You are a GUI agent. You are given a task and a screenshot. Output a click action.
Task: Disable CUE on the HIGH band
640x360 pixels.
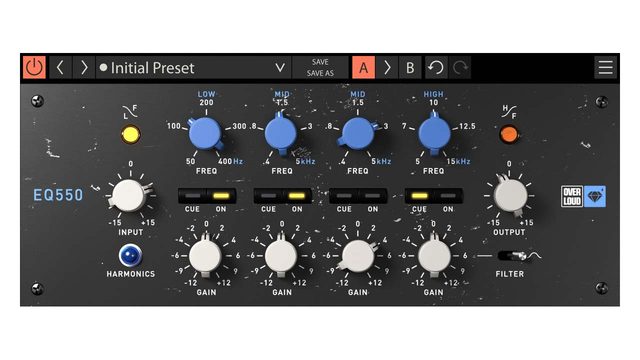pyautogui.click(x=419, y=196)
